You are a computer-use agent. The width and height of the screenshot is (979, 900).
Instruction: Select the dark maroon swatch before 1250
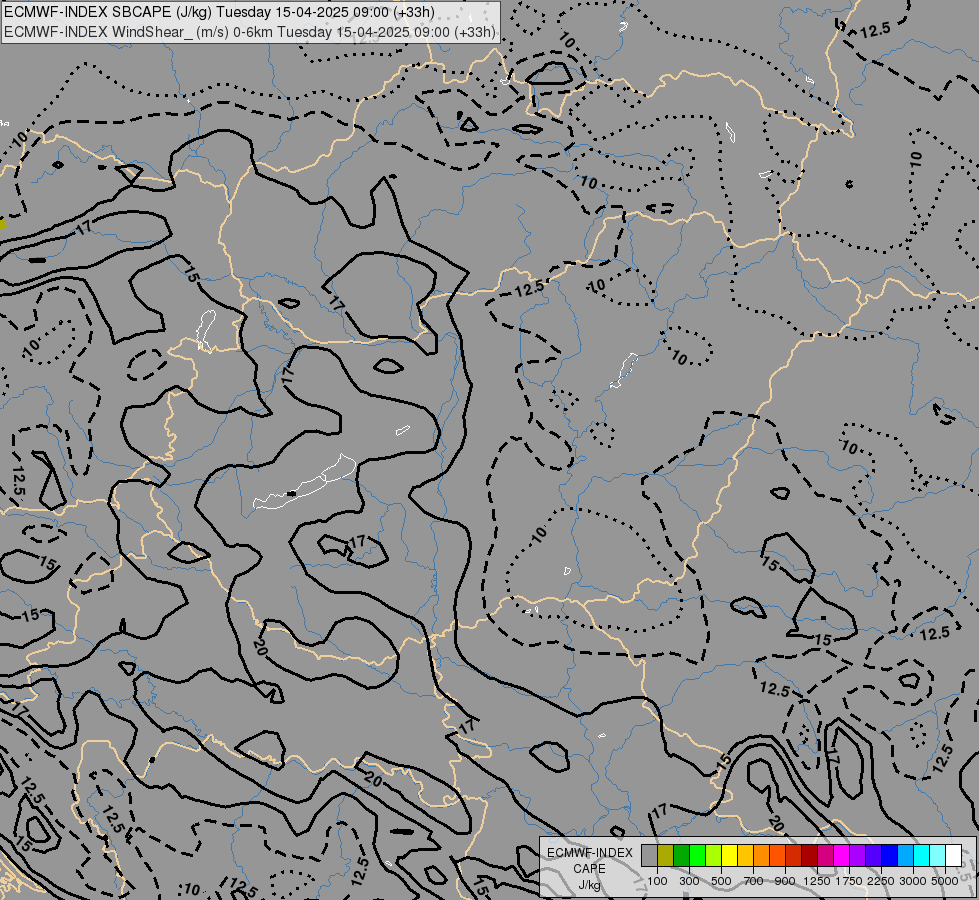click(x=809, y=856)
